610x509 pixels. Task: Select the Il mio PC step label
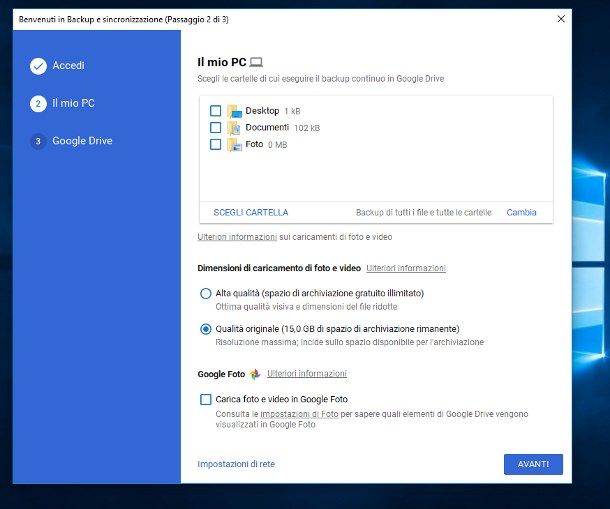click(x=74, y=103)
